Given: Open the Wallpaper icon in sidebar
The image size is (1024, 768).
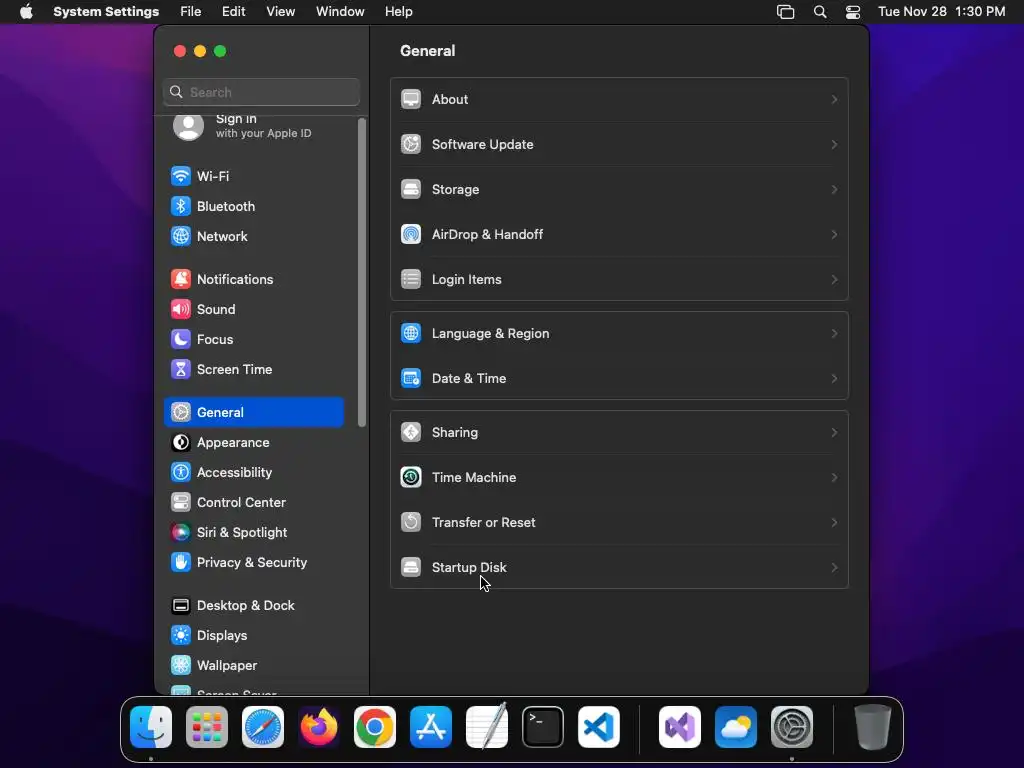Looking at the screenshot, I should (x=181, y=666).
